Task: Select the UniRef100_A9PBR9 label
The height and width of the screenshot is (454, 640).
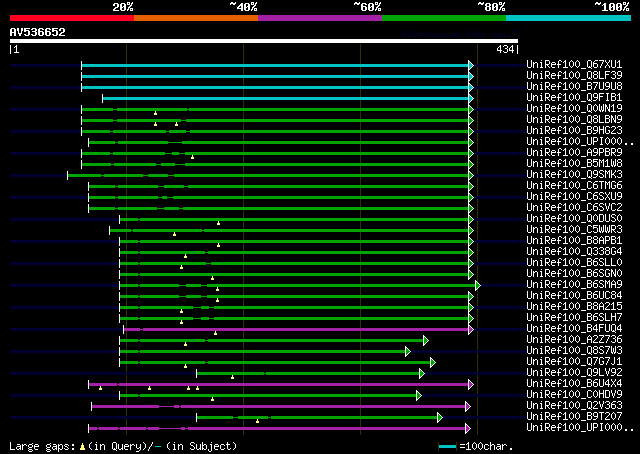Action: point(574,153)
